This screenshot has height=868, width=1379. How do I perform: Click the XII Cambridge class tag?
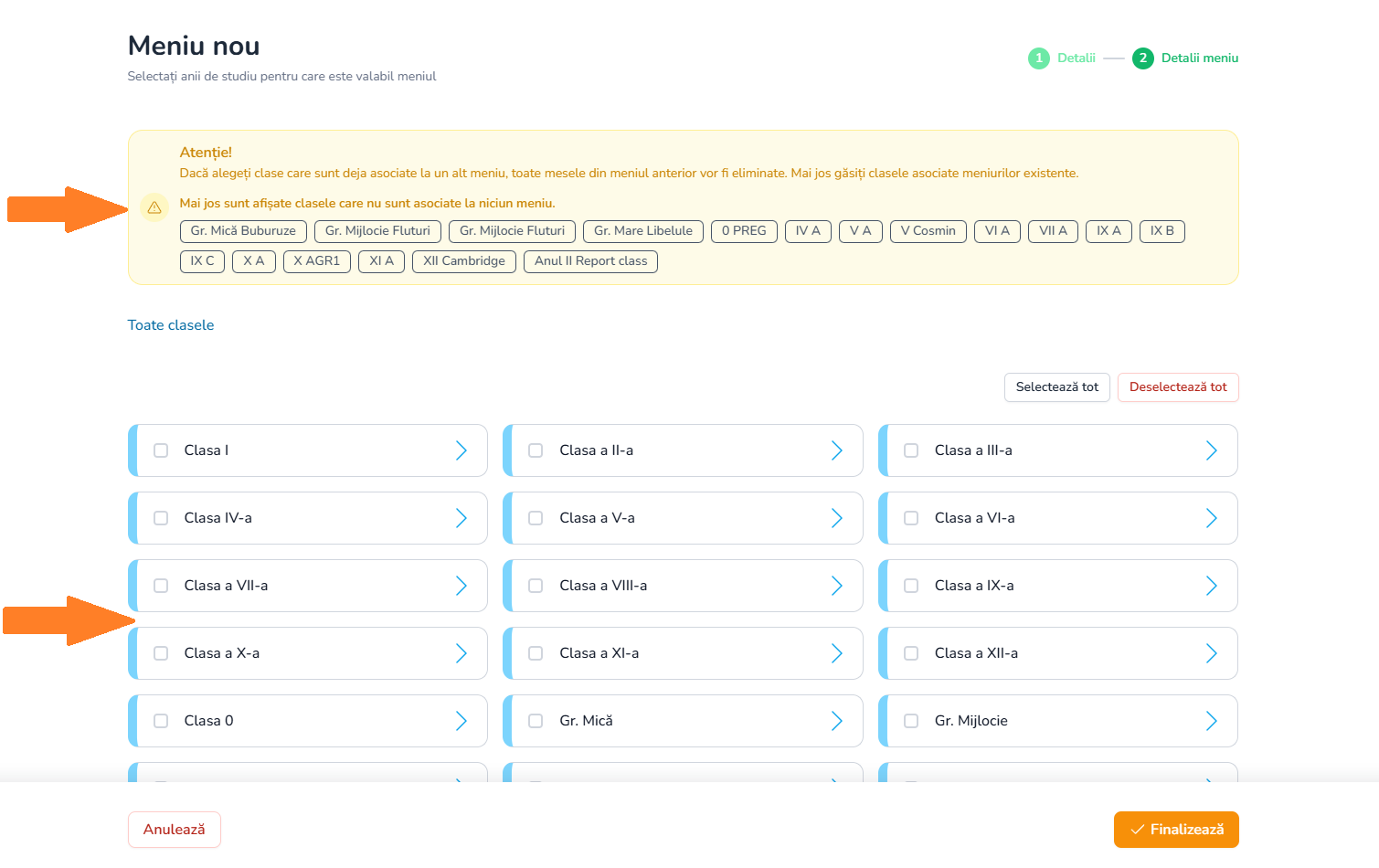463,261
